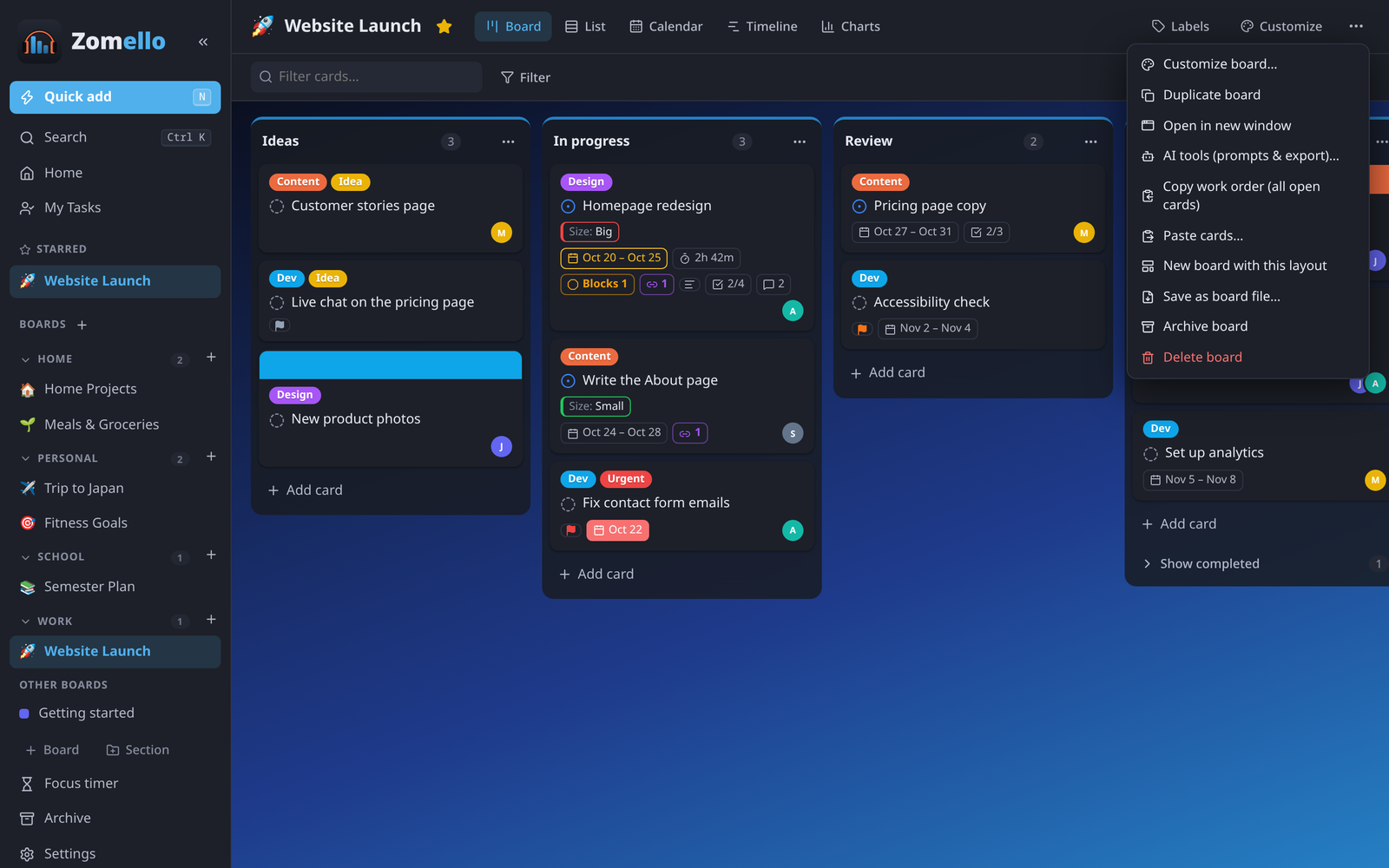The height and width of the screenshot is (868, 1389).
Task: Click the orange flag on Accessibility check card
Action: click(x=861, y=329)
